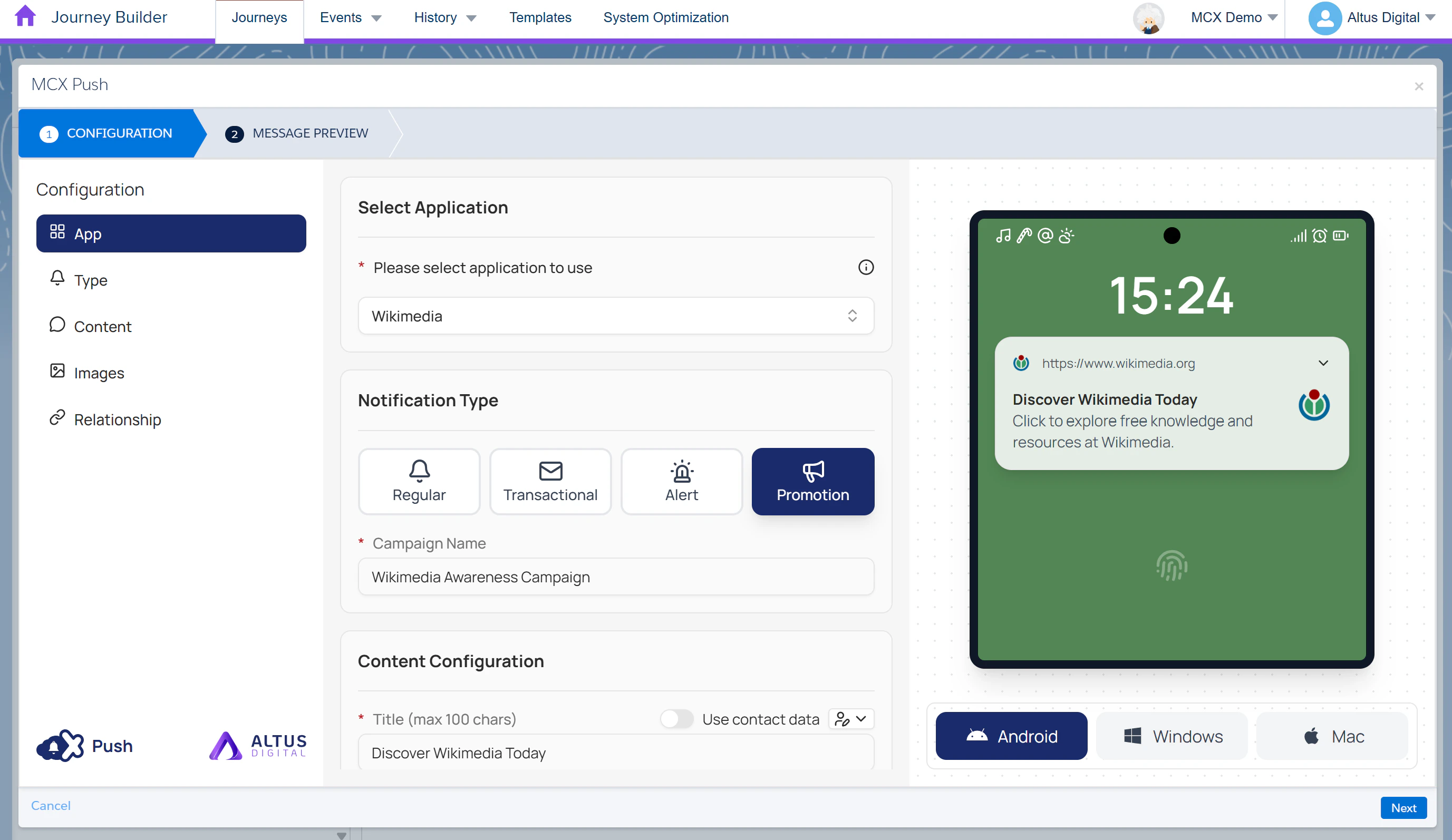Click the purple home icon
Viewport: 1452px width, 840px height.
[x=25, y=16]
